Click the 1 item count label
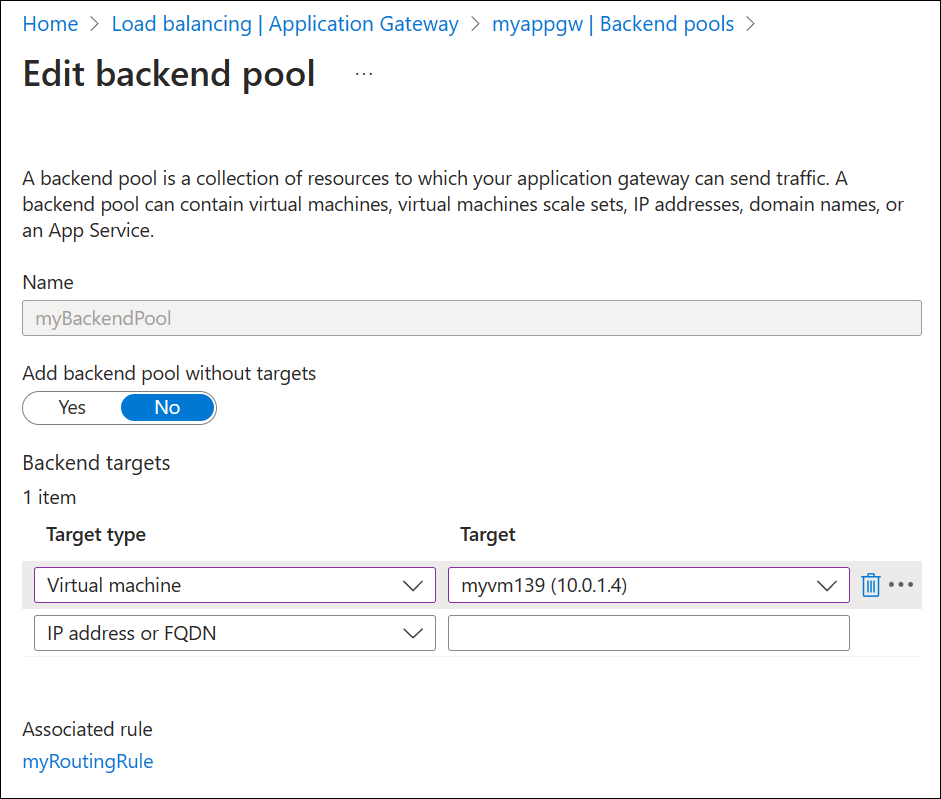Image resolution: width=941 pixels, height=799 pixels. coord(46,497)
